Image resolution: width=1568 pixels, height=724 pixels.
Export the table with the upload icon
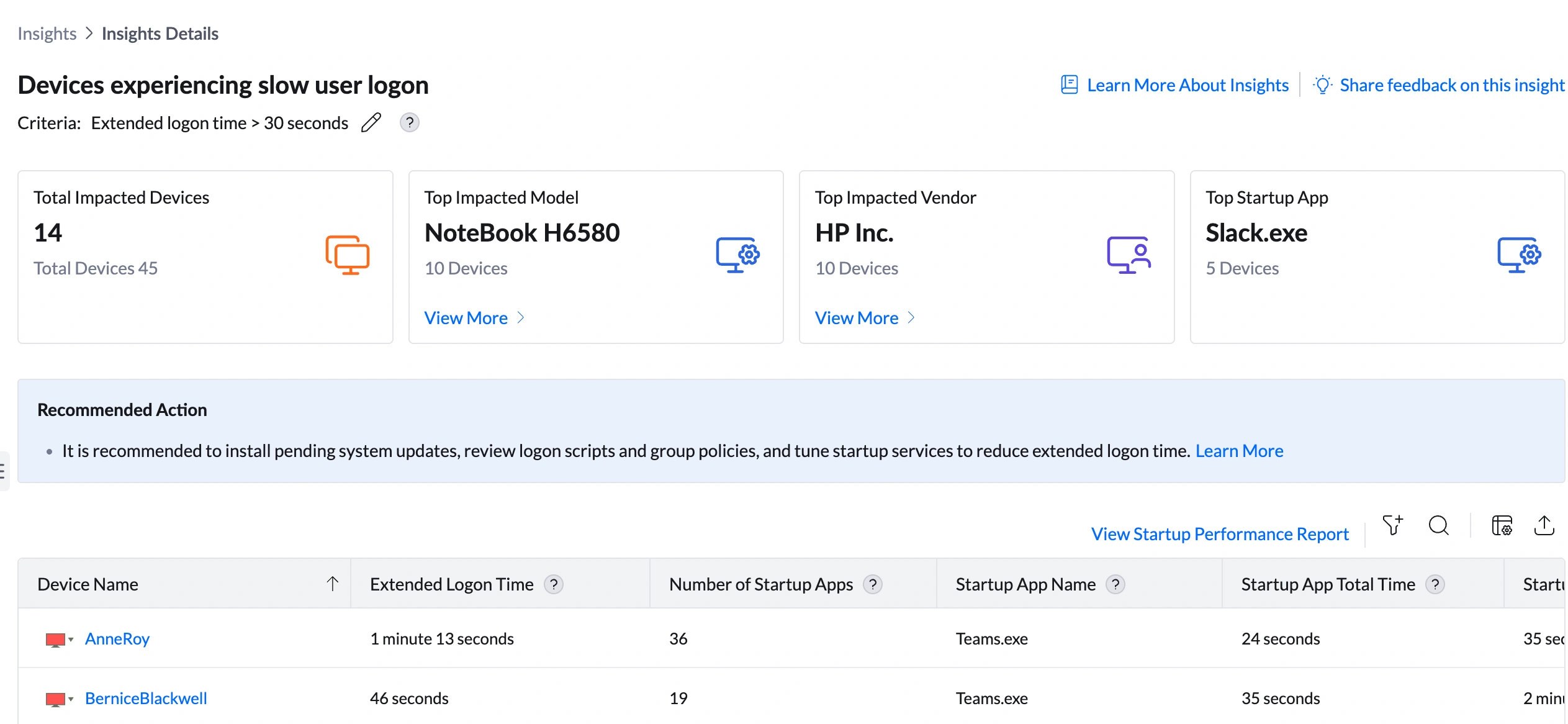point(1544,525)
